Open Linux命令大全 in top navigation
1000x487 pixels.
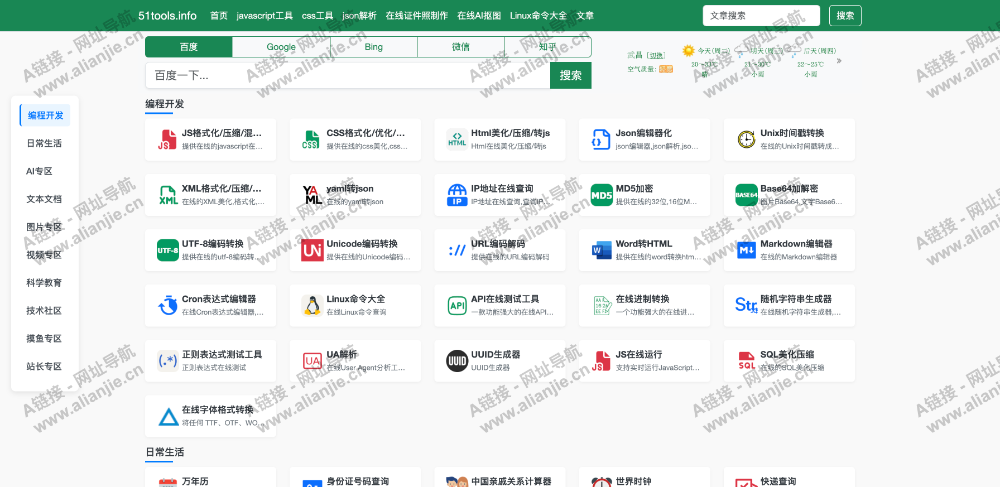[x=538, y=15]
